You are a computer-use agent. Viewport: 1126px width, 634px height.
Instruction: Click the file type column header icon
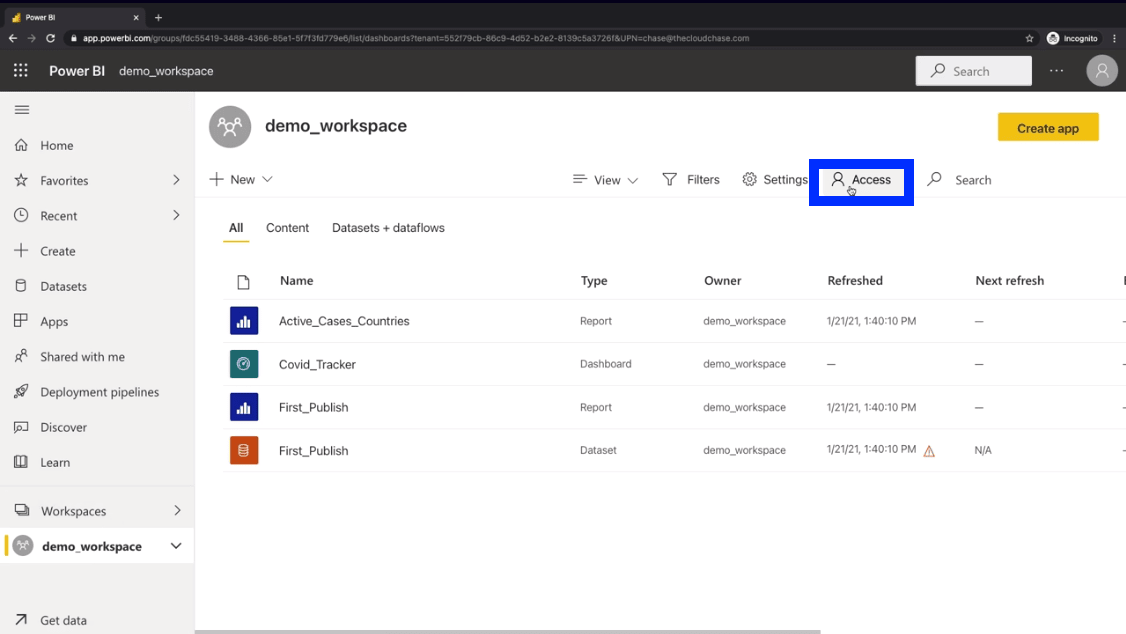coord(243,281)
